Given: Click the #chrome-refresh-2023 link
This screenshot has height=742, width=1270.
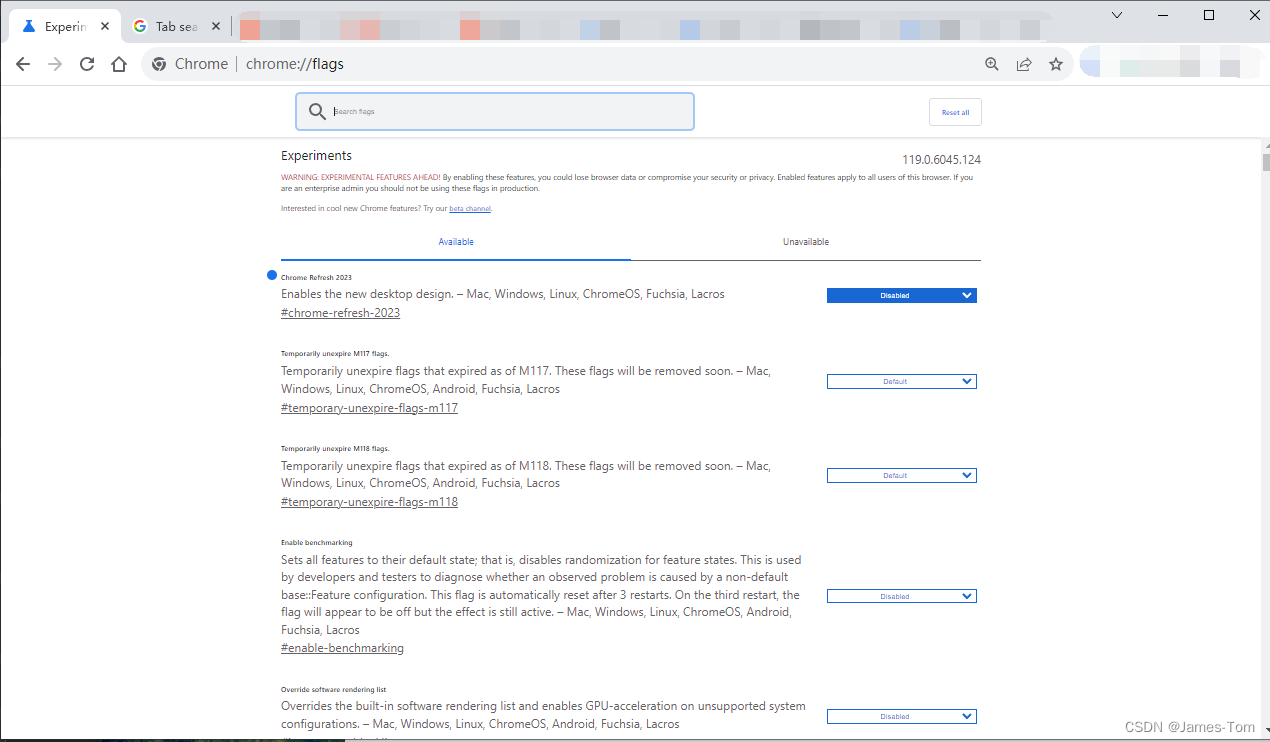Looking at the screenshot, I should 340,313.
